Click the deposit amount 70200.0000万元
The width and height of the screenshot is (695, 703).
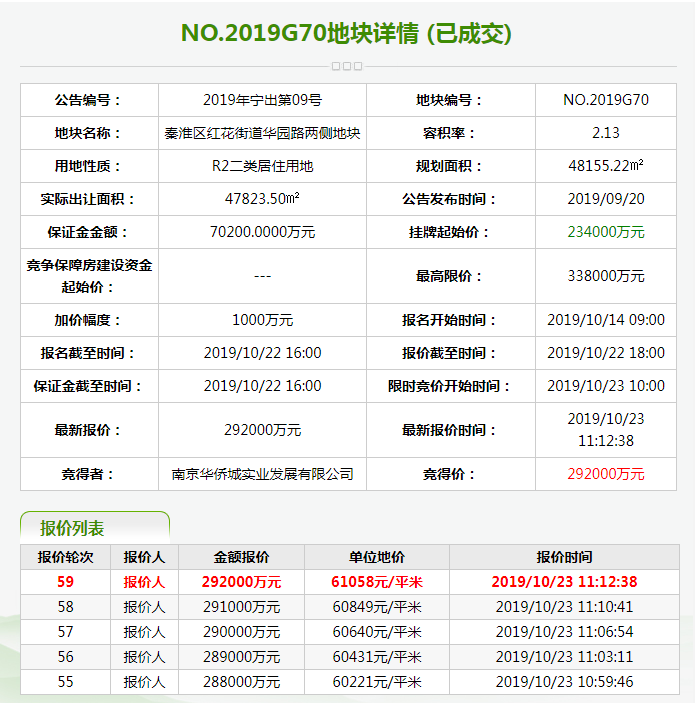[262, 232]
